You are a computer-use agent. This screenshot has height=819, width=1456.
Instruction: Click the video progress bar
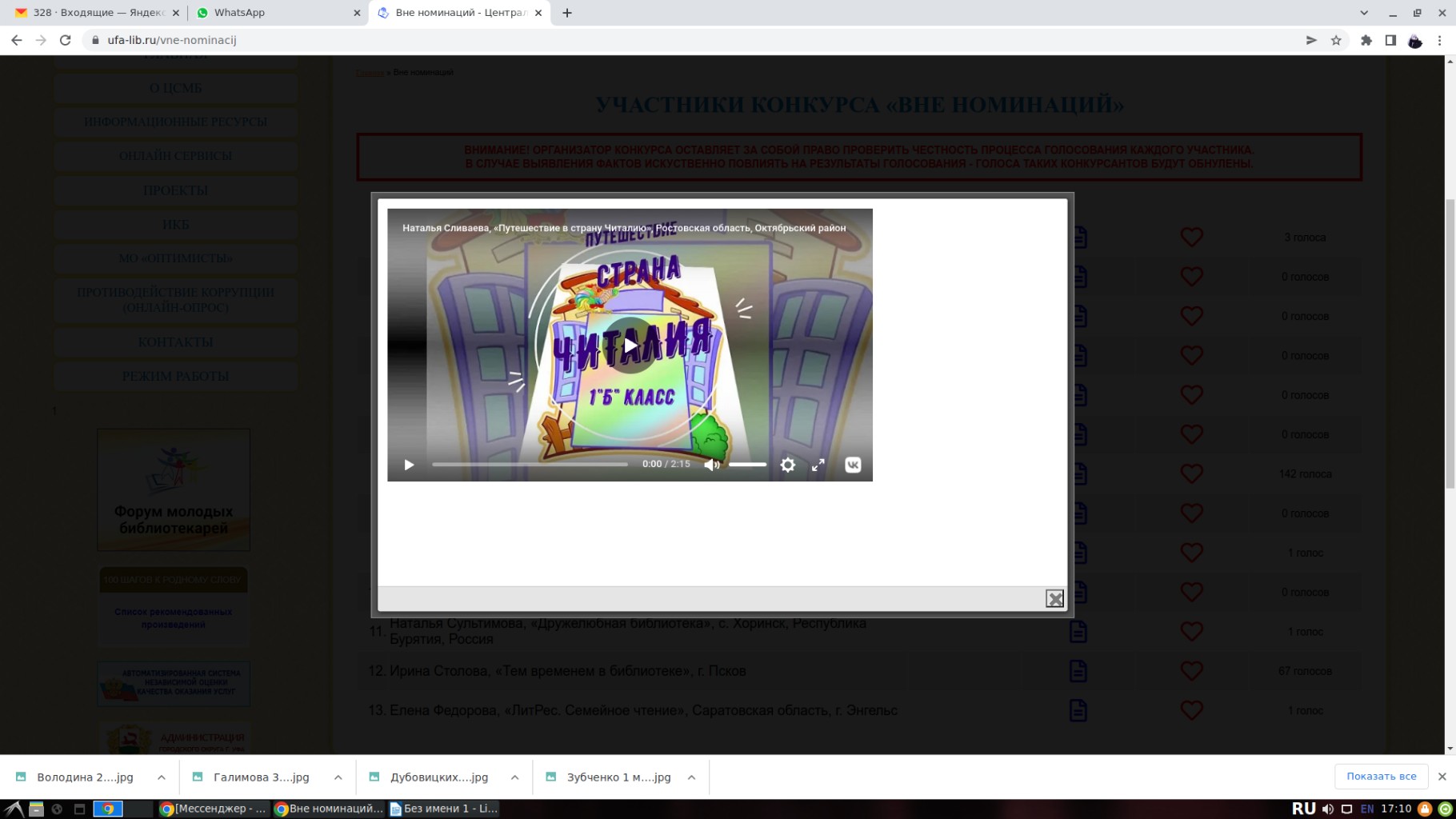click(530, 465)
